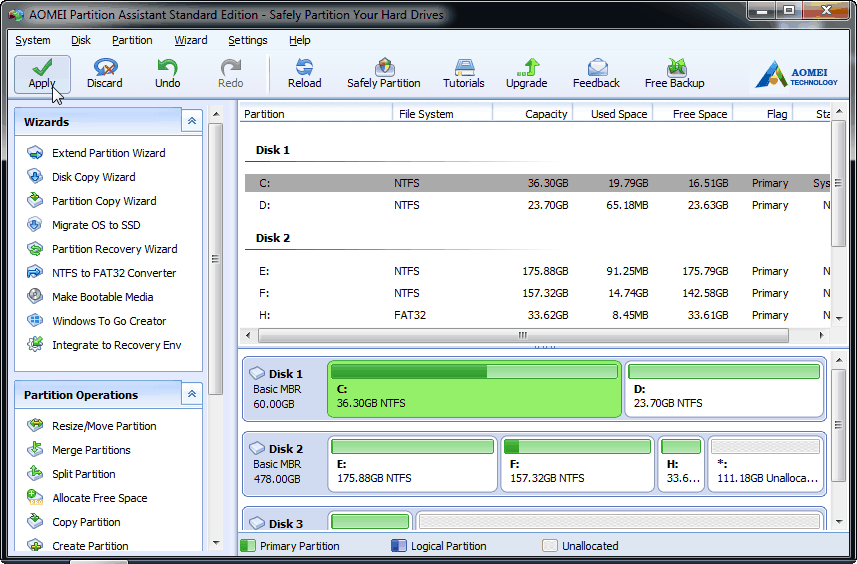
Task: Select Allocate Free Space operation
Action: 87,498
